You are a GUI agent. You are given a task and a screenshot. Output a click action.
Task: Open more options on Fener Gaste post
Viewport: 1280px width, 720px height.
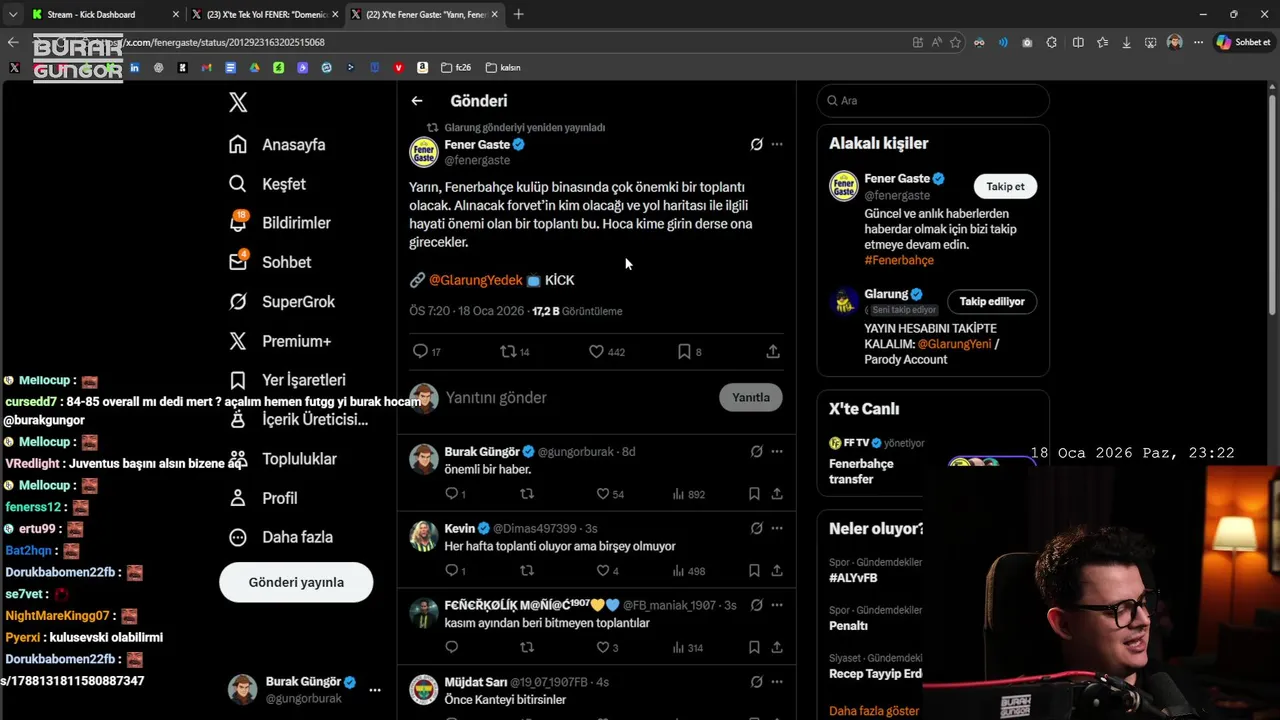point(777,144)
